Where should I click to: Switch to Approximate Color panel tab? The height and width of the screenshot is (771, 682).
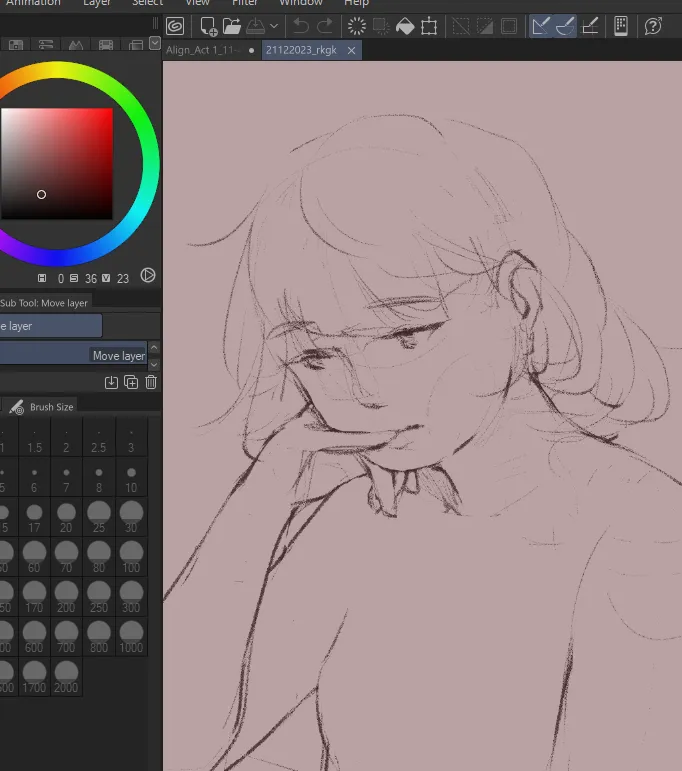click(136, 45)
